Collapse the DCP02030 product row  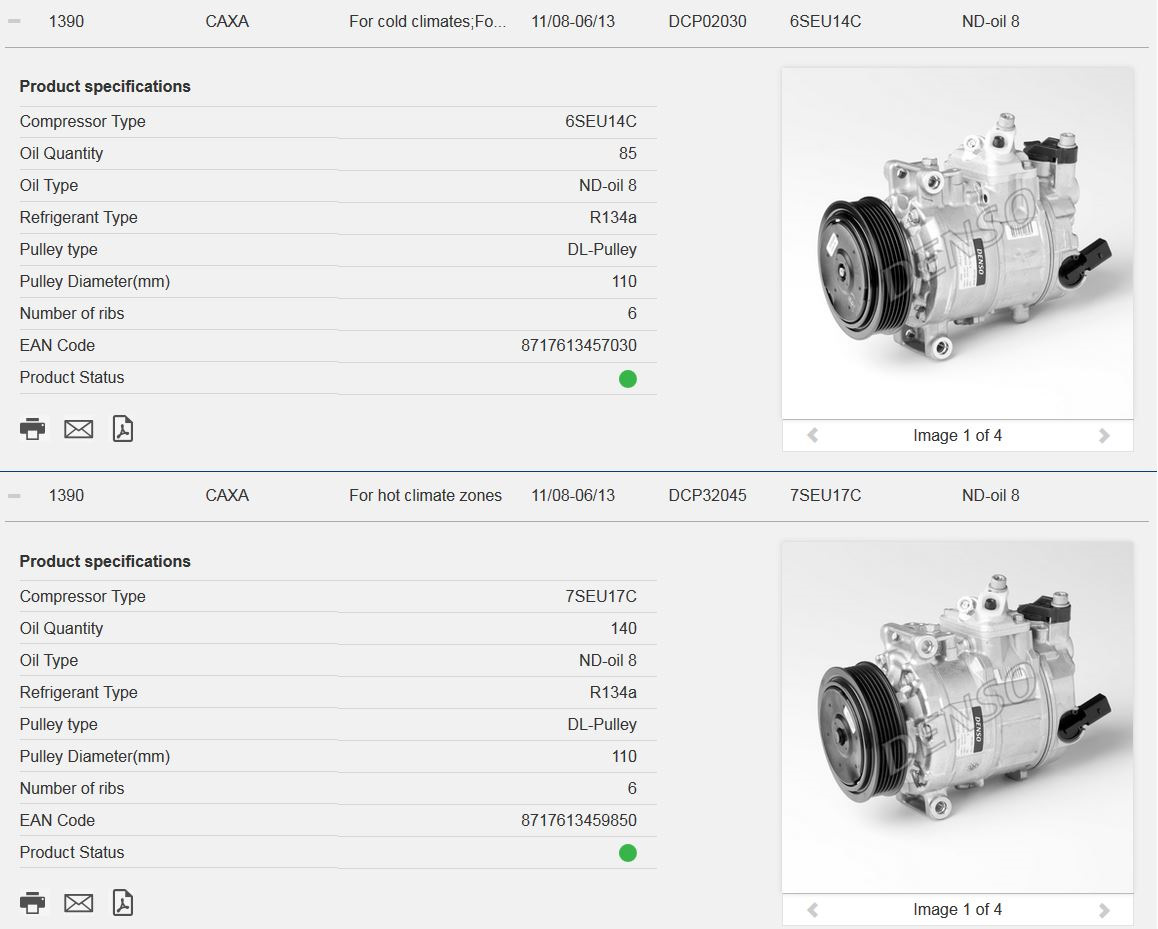14,20
